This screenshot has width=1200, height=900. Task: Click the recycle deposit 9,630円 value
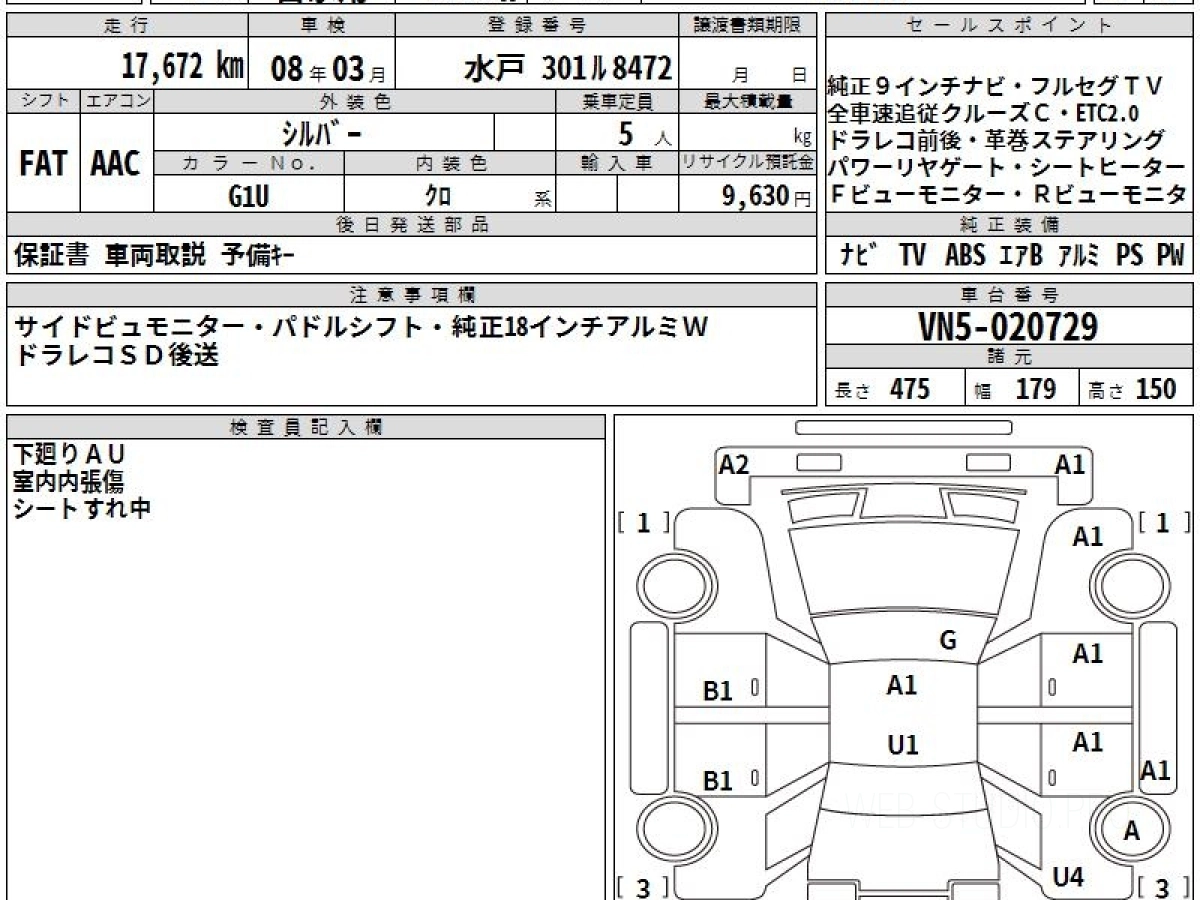click(x=747, y=196)
